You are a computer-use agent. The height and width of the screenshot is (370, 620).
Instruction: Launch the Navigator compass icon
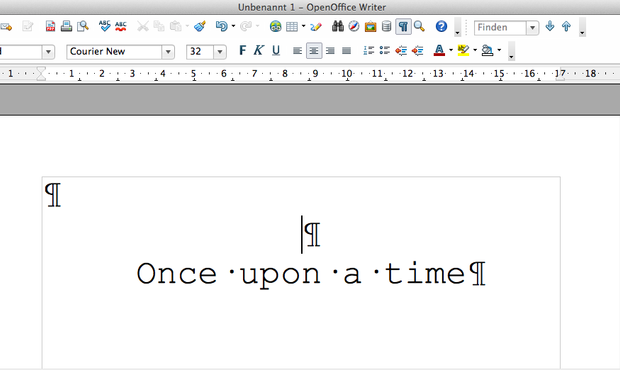tap(354, 26)
